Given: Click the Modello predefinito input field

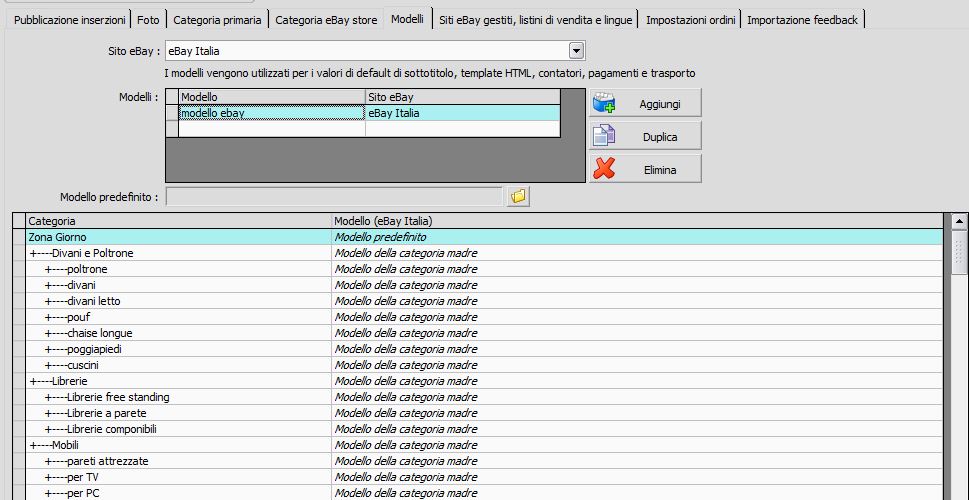Looking at the screenshot, I should [x=334, y=197].
